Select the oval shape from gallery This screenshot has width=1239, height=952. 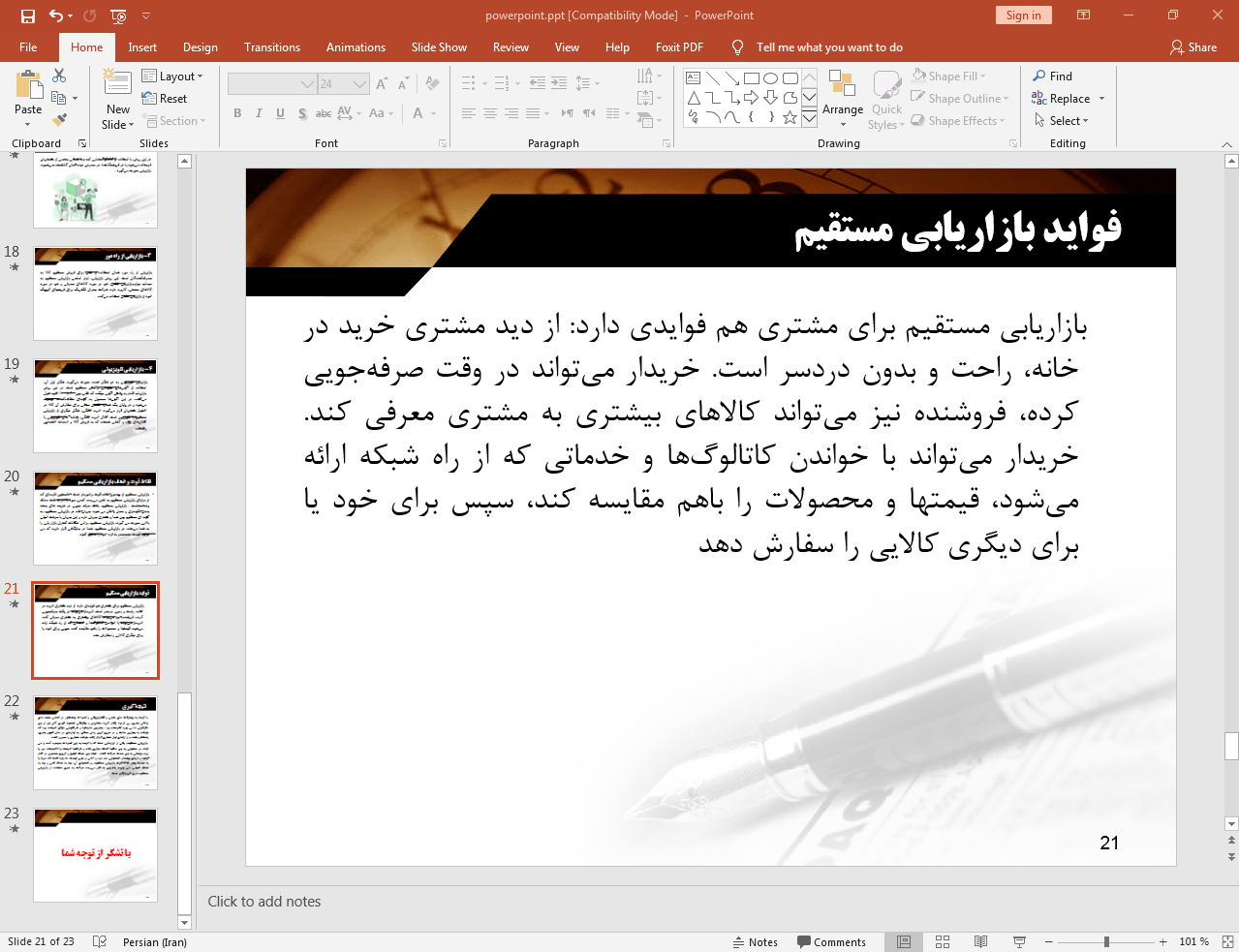point(770,78)
